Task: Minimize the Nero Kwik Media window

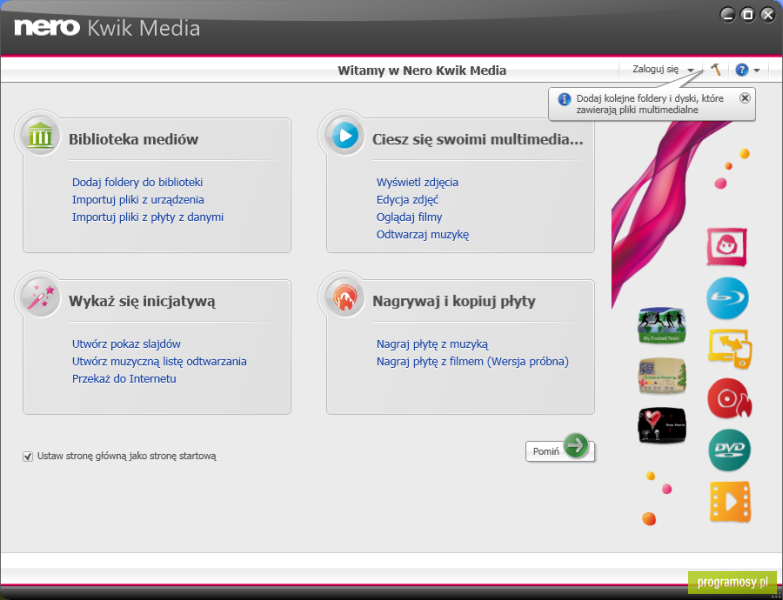Action: [728, 14]
